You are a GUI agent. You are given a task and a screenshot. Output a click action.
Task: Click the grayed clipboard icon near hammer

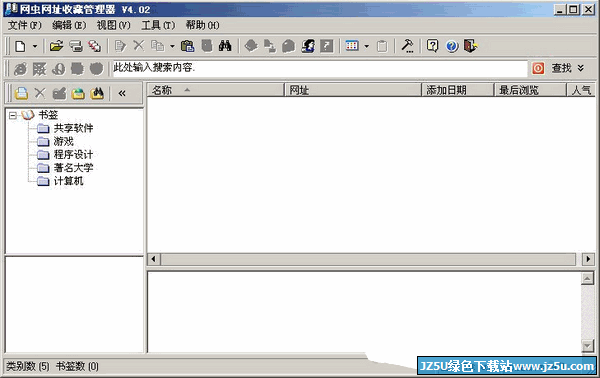click(x=382, y=46)
